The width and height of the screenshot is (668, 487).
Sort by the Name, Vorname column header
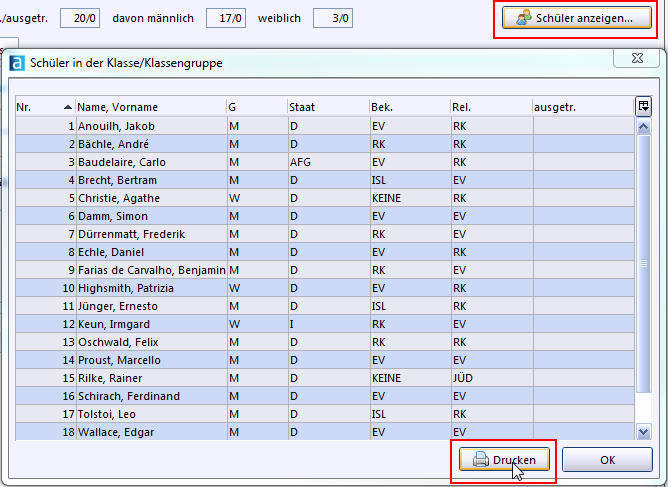coord(118,107)
